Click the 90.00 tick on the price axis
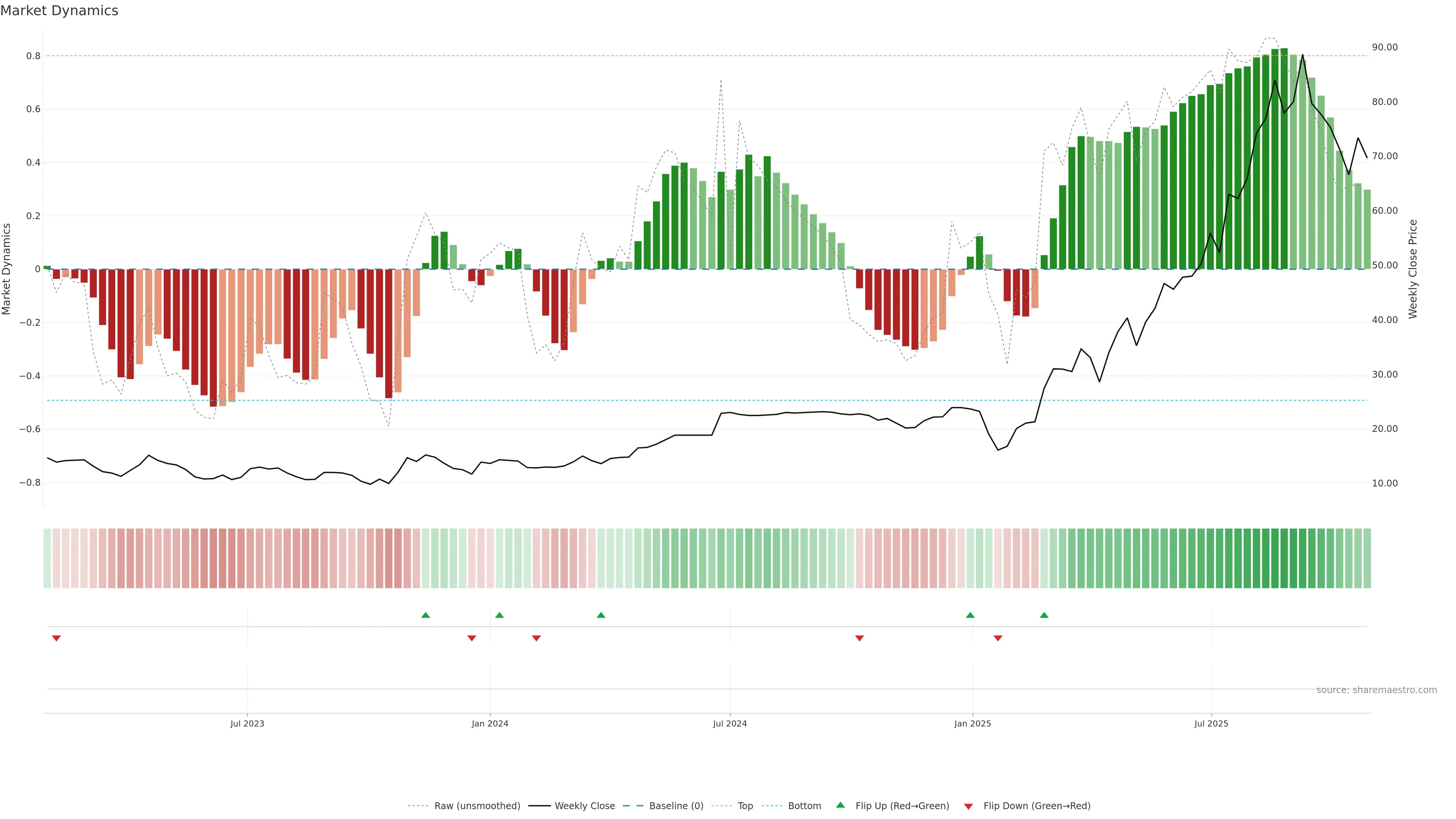Image resolution: width=1456 pixels, height=819 pixels. [x=1385, y=47]
